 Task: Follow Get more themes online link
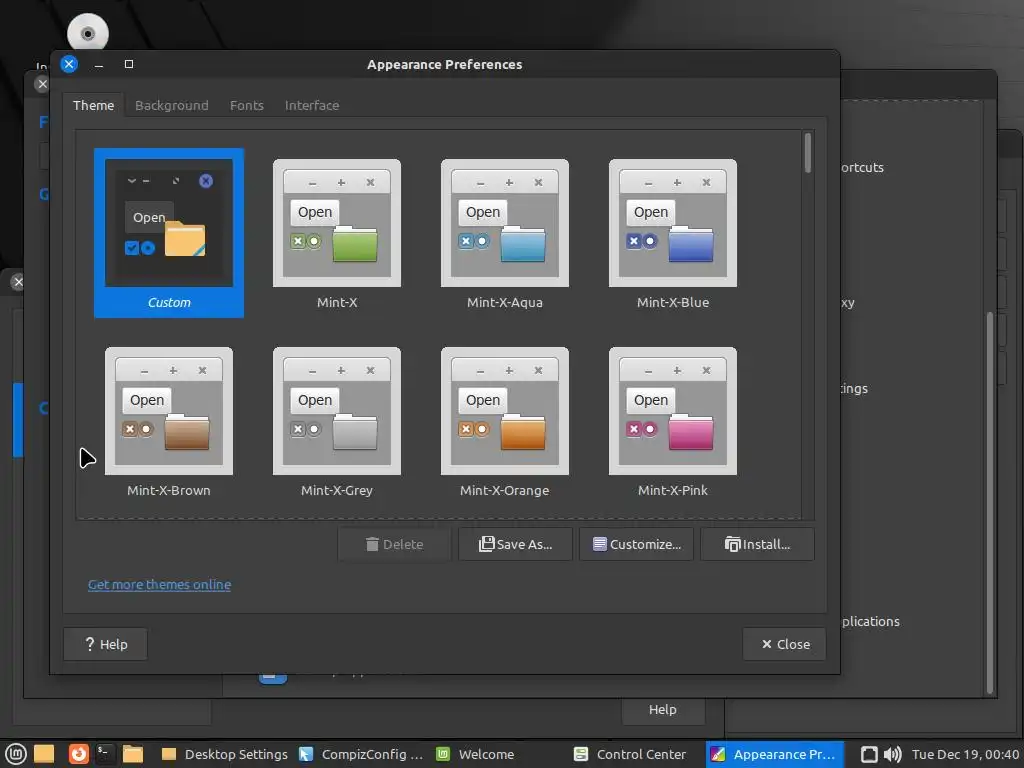point(159,584)
